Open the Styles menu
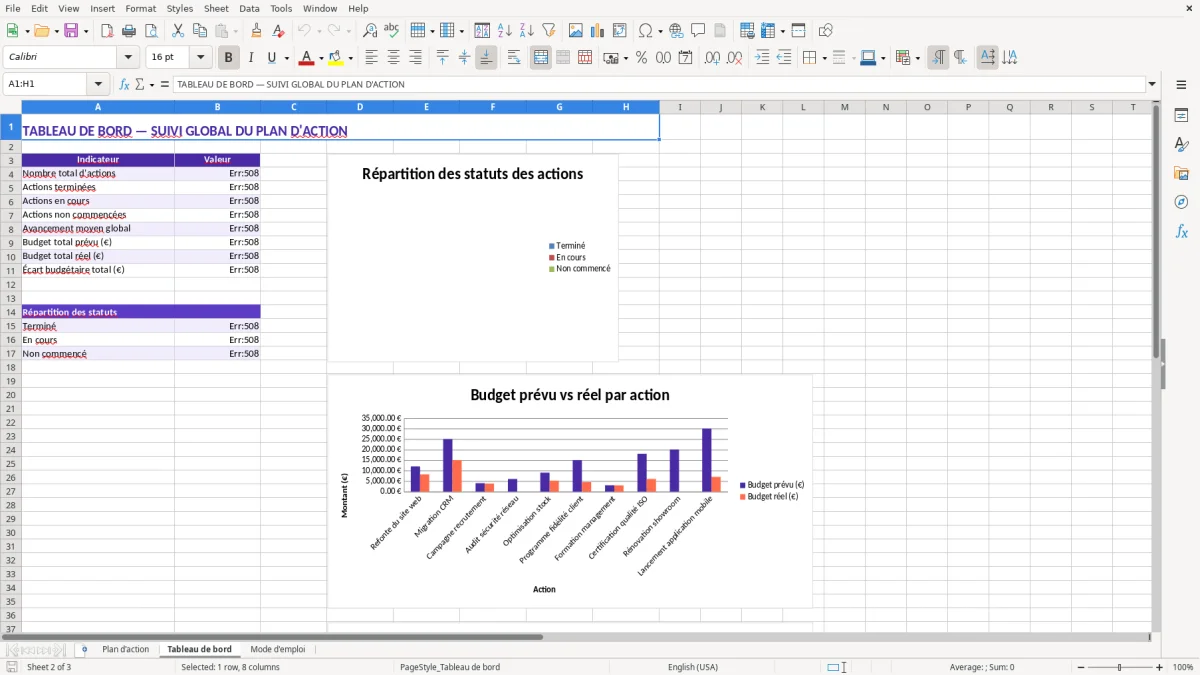1200x675 pixels. pyautogui.click(x=180, y=8)
